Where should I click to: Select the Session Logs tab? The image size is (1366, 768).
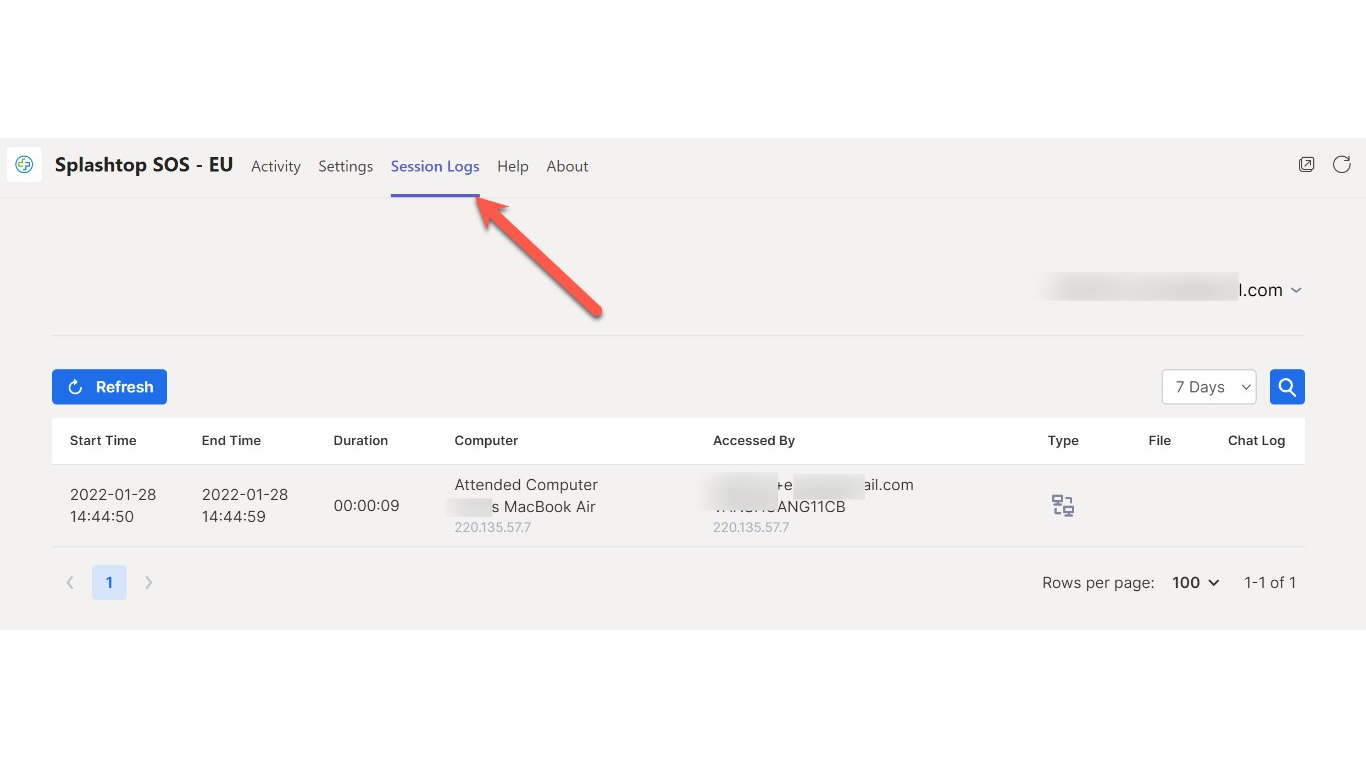point(435,167)
